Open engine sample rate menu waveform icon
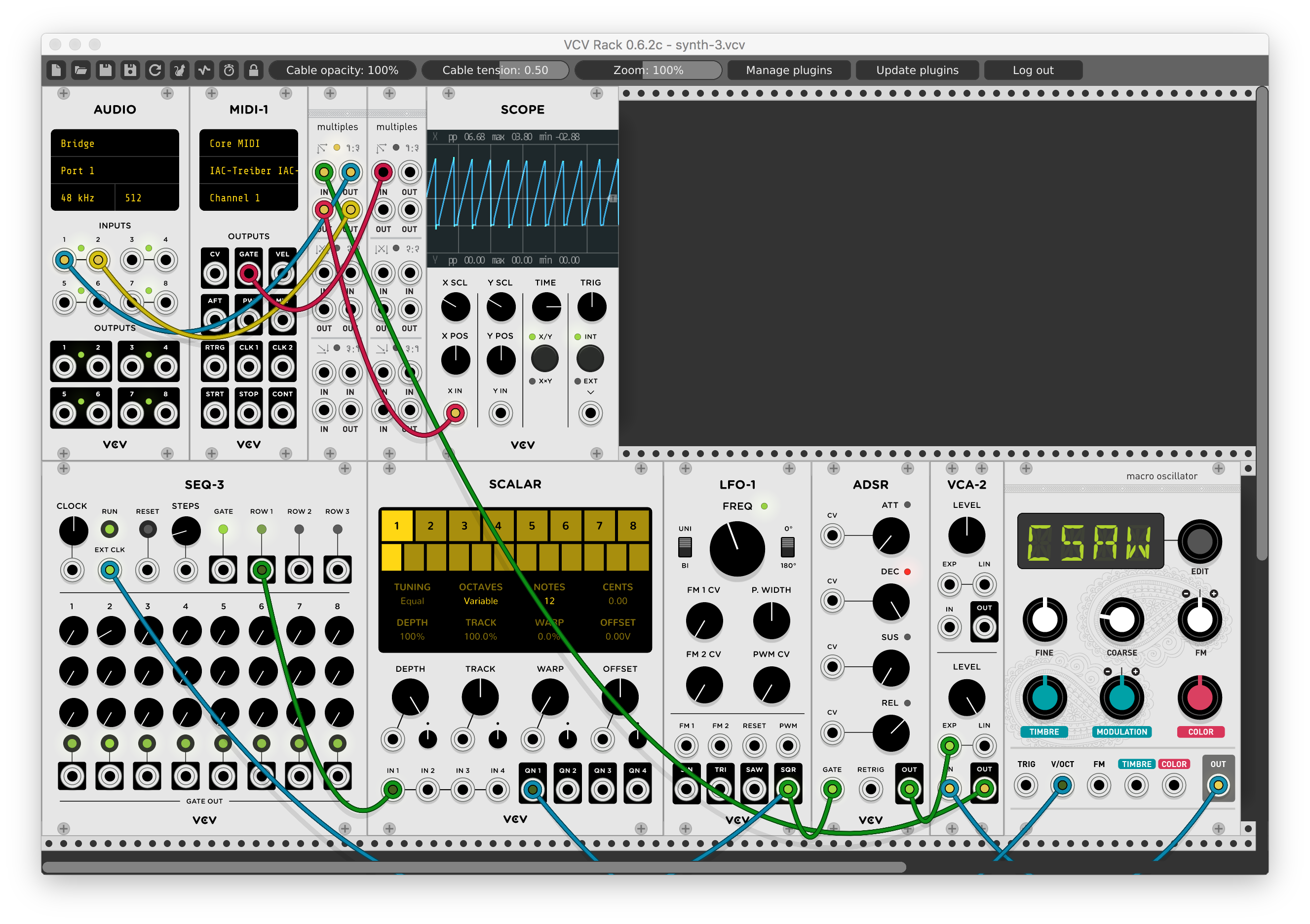The image size is (1310, 924). point(204,70)
